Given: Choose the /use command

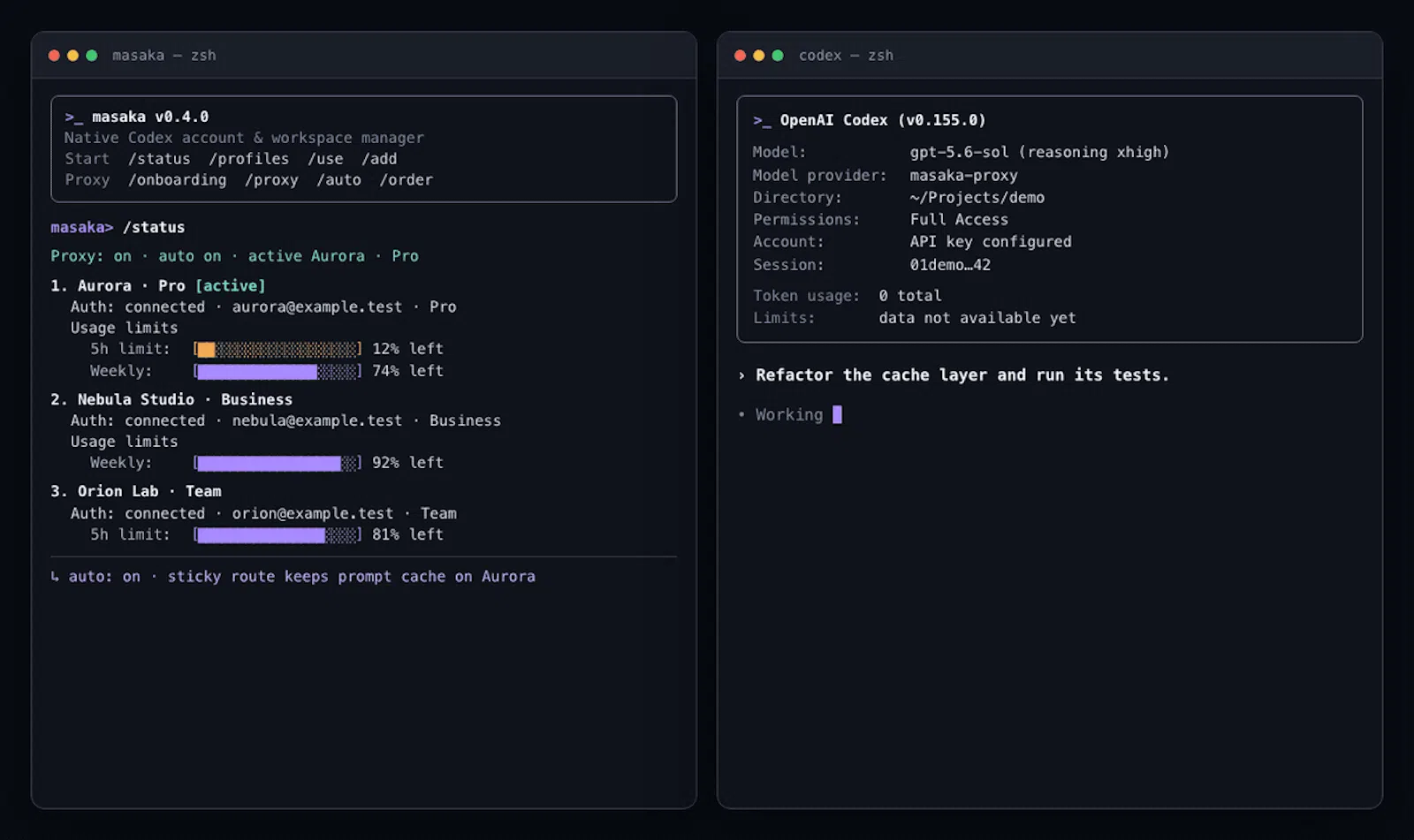Looking at the screenshot, I should click(325, 159).
